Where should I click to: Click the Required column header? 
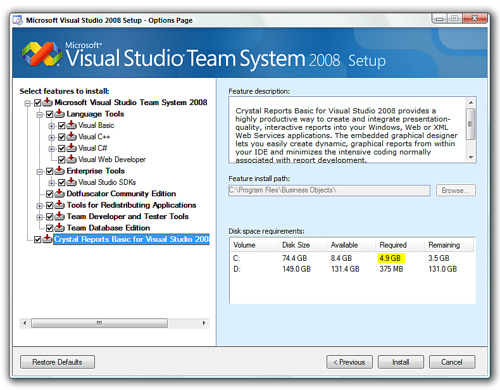coord(400,245)
